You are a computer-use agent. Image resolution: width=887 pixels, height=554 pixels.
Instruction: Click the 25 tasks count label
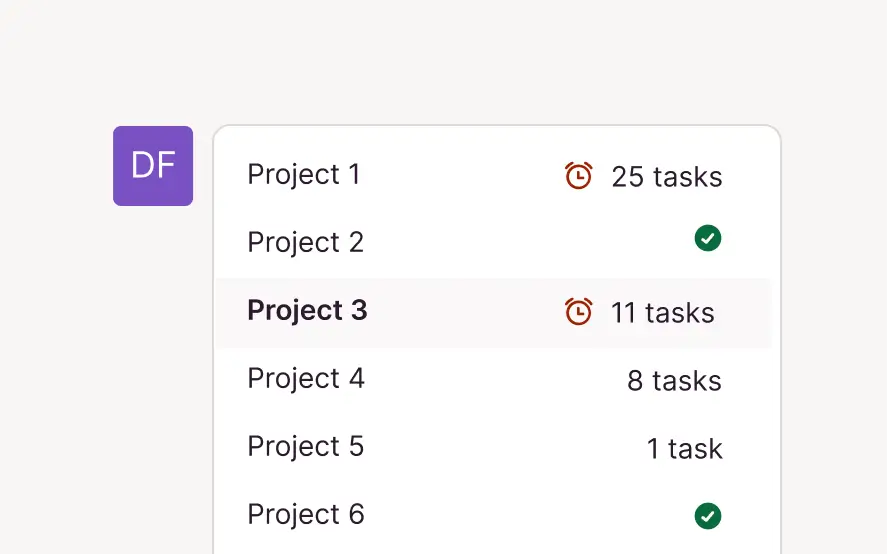coord(667,177)
